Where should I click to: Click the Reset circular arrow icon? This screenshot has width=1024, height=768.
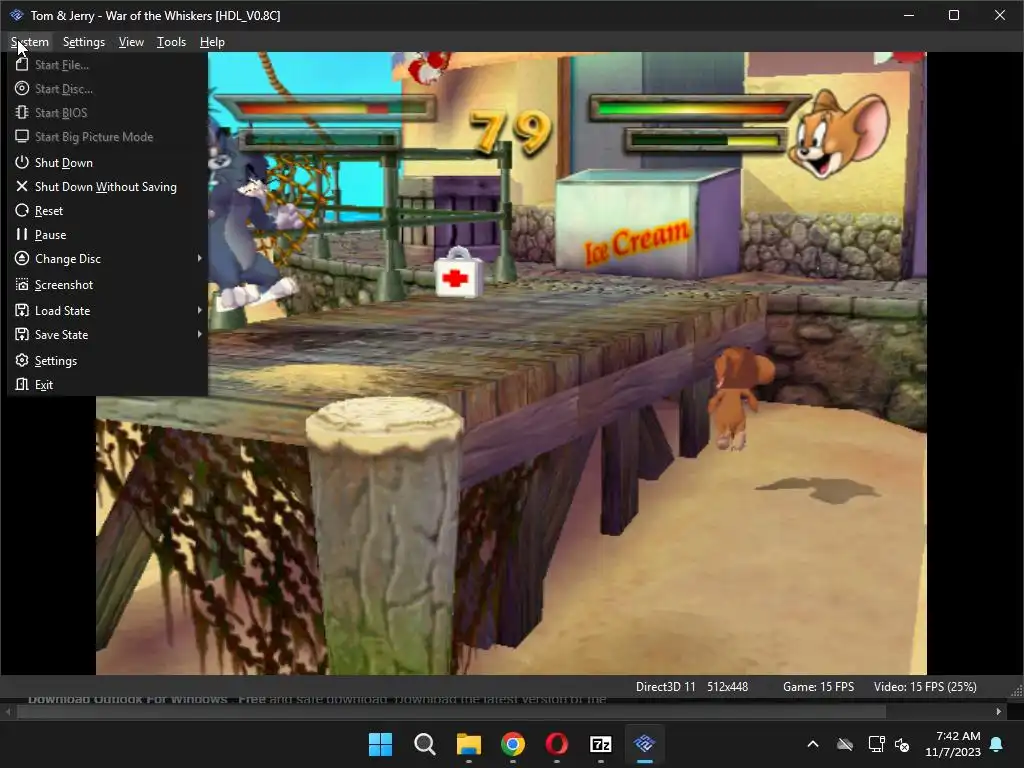(x=22, y=210)
